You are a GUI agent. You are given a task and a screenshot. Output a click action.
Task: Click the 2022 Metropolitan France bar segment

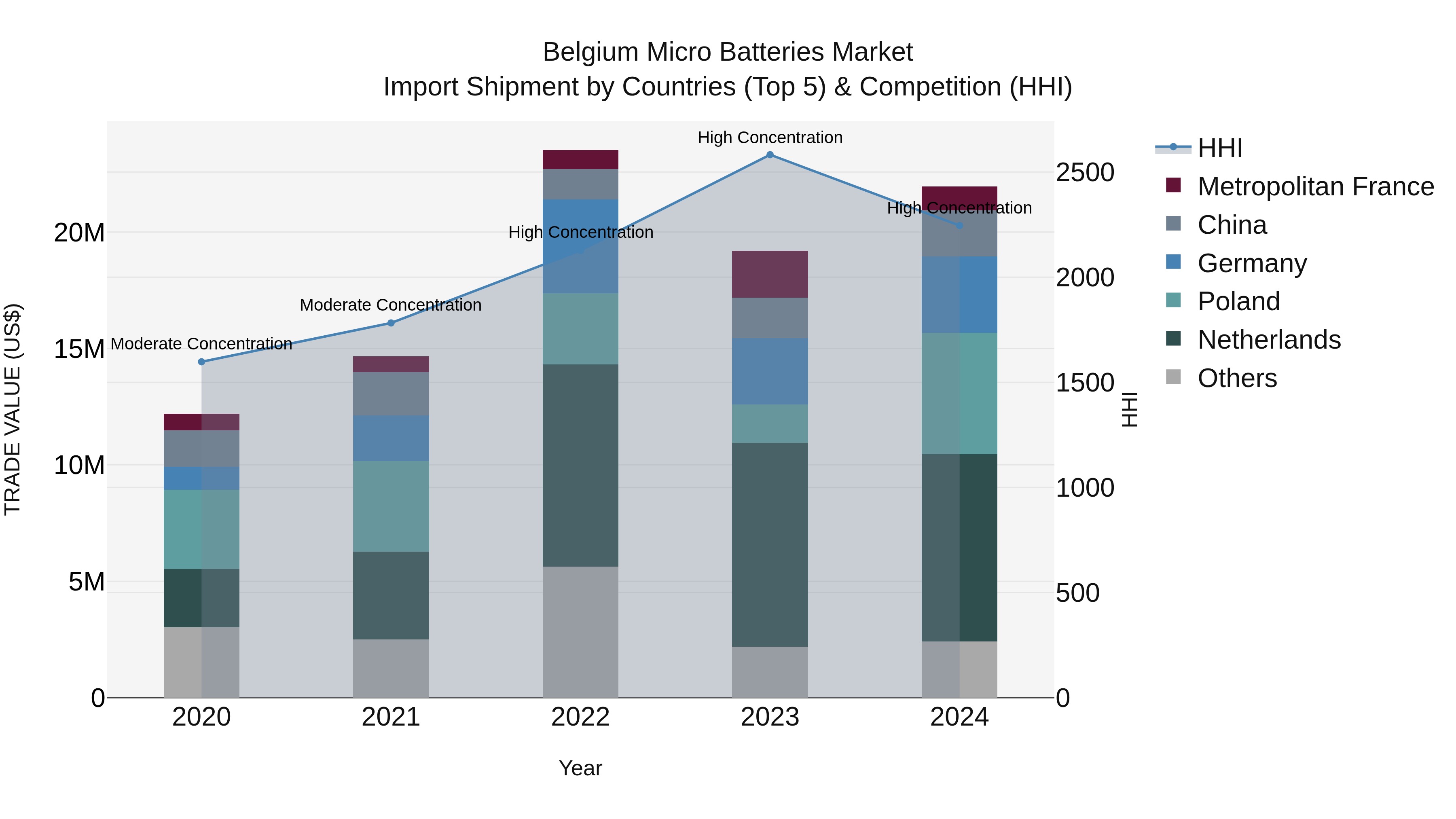click(580, 160)
